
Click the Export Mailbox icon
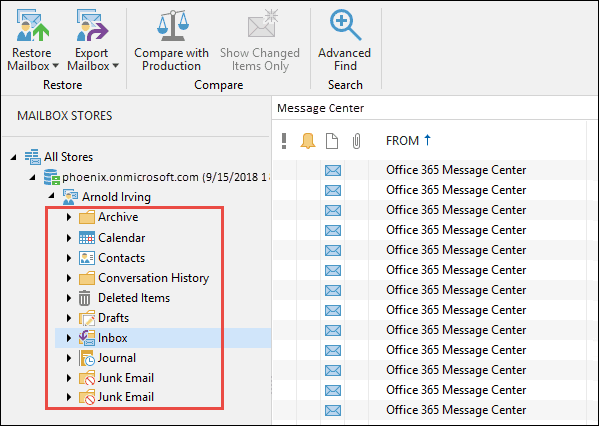pyautogui.click(x=92, y=25)
